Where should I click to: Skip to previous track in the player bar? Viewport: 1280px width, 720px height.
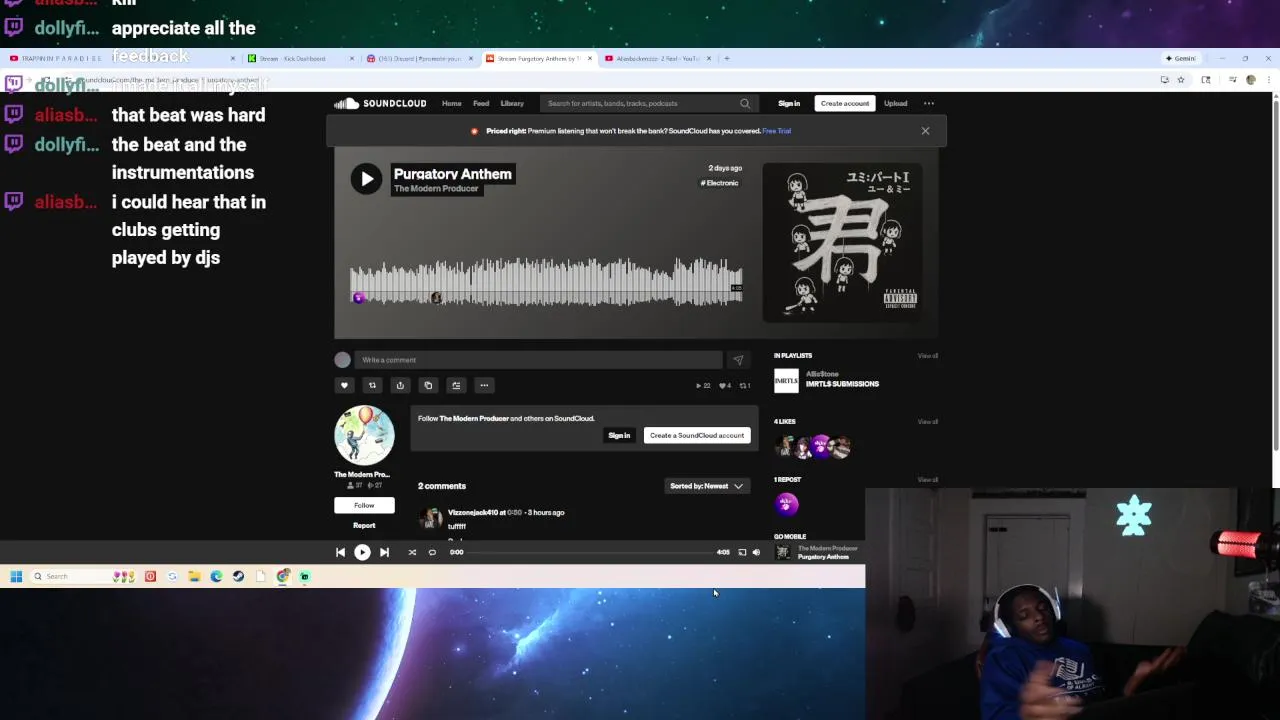click(x=340, y=552)
